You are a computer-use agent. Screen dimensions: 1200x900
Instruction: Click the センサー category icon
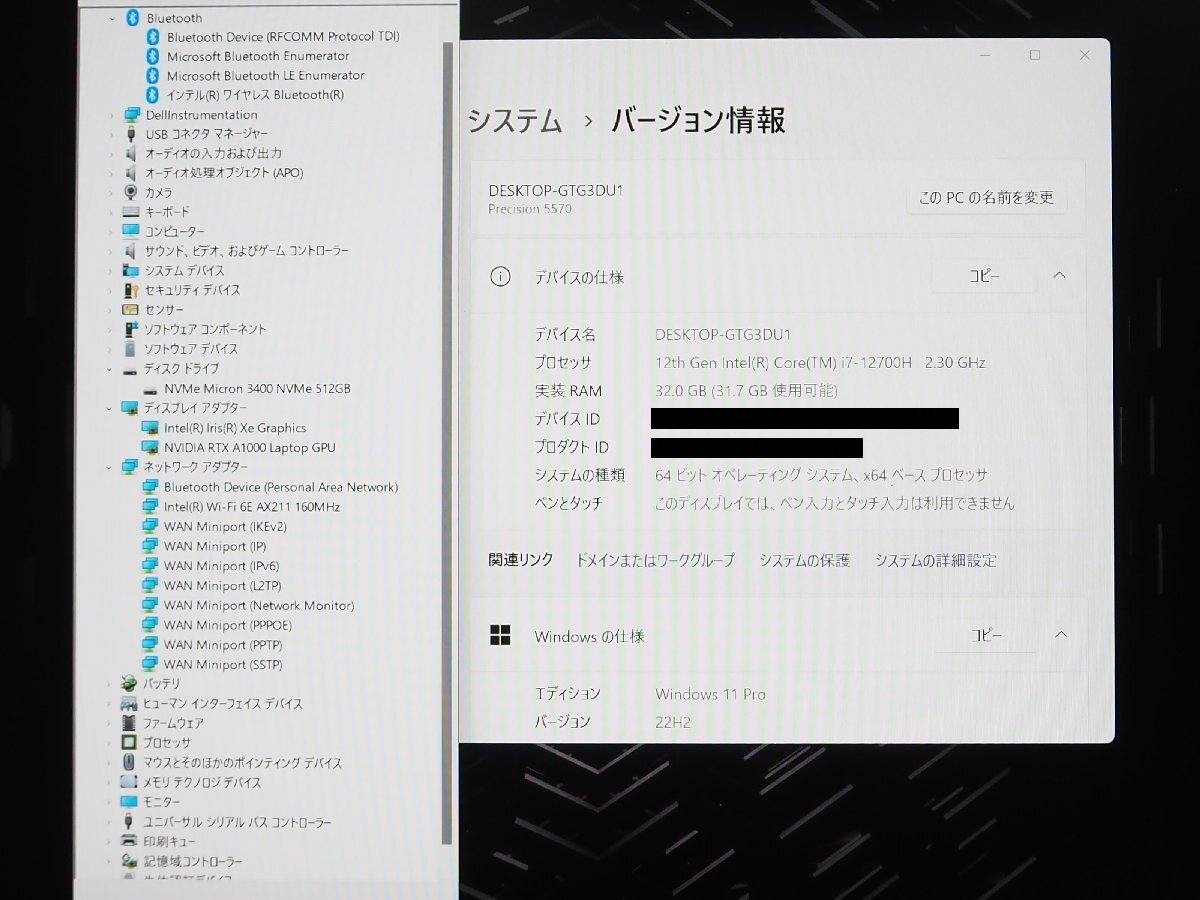point(131,309)
